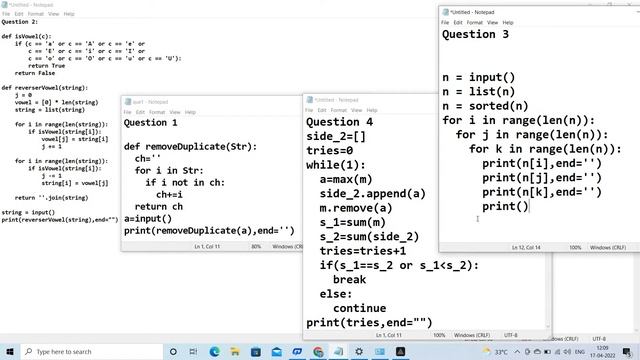Open Help menu in Question 3 Notepad
The width and height of the screenshot is (640, 360).
pos(508,22)
